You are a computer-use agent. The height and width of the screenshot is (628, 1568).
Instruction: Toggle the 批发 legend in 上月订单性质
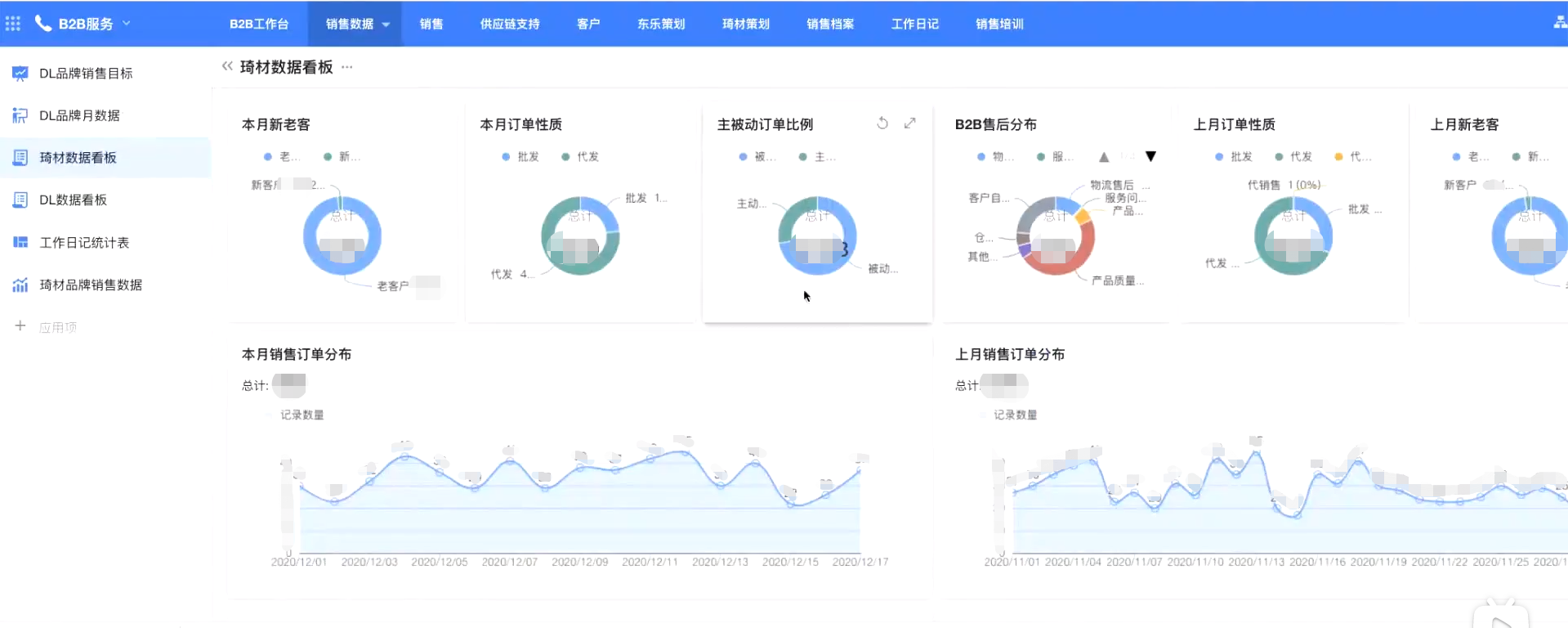point(1234,156)
